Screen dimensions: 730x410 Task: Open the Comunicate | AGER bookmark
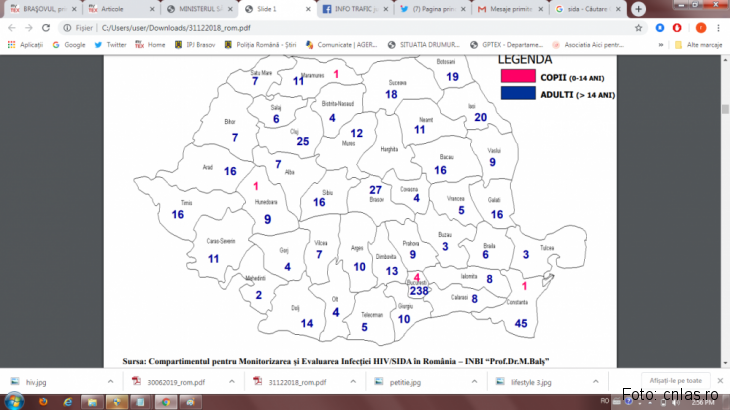[x=341, y=45]
